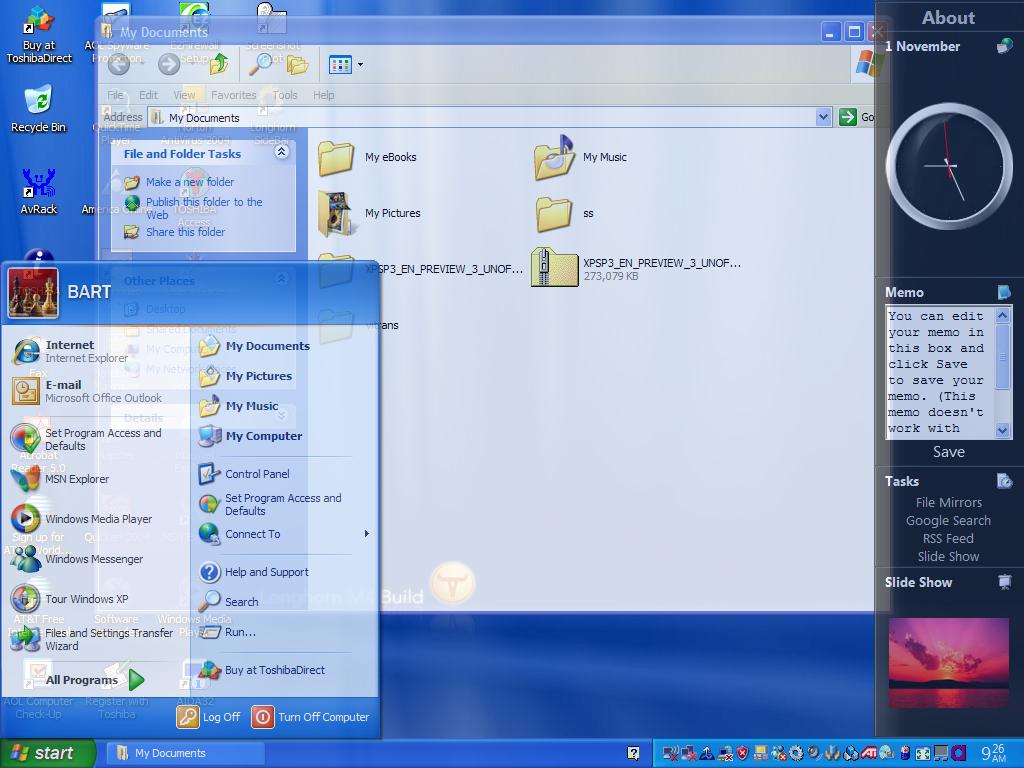
Task: Click Share this folder link
Action: (x=185, y=232)
